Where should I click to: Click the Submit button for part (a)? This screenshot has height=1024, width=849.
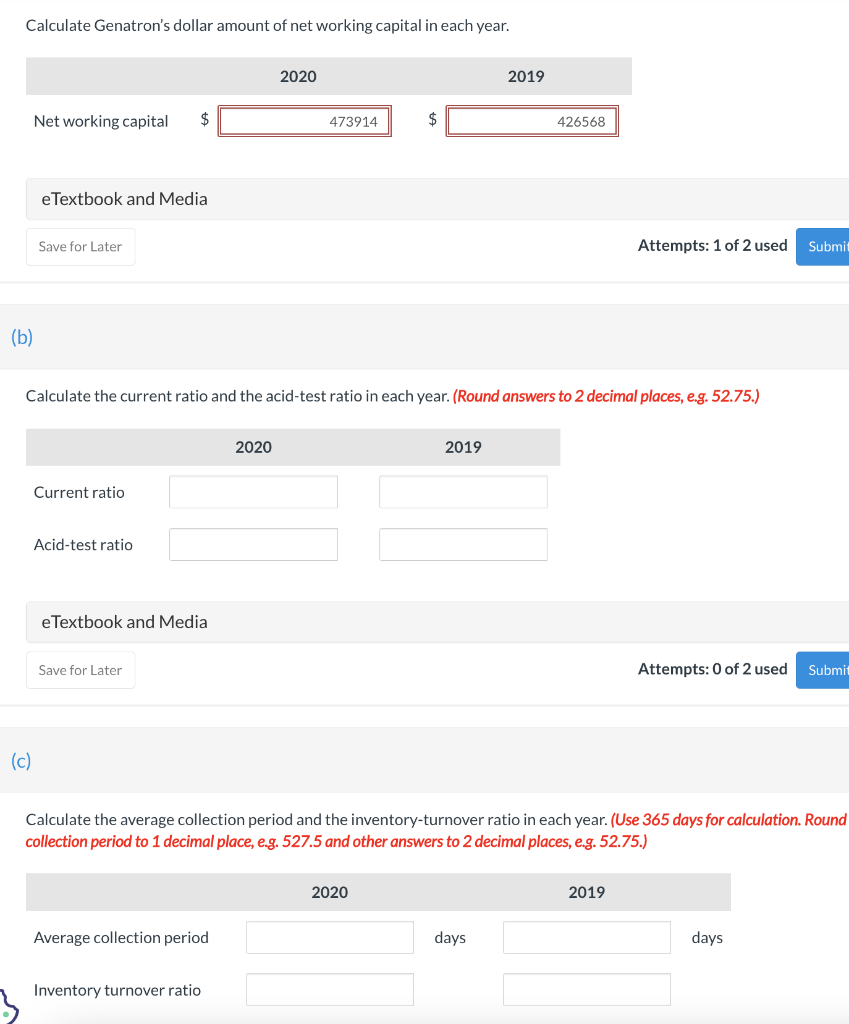click(x=828, y=246)
